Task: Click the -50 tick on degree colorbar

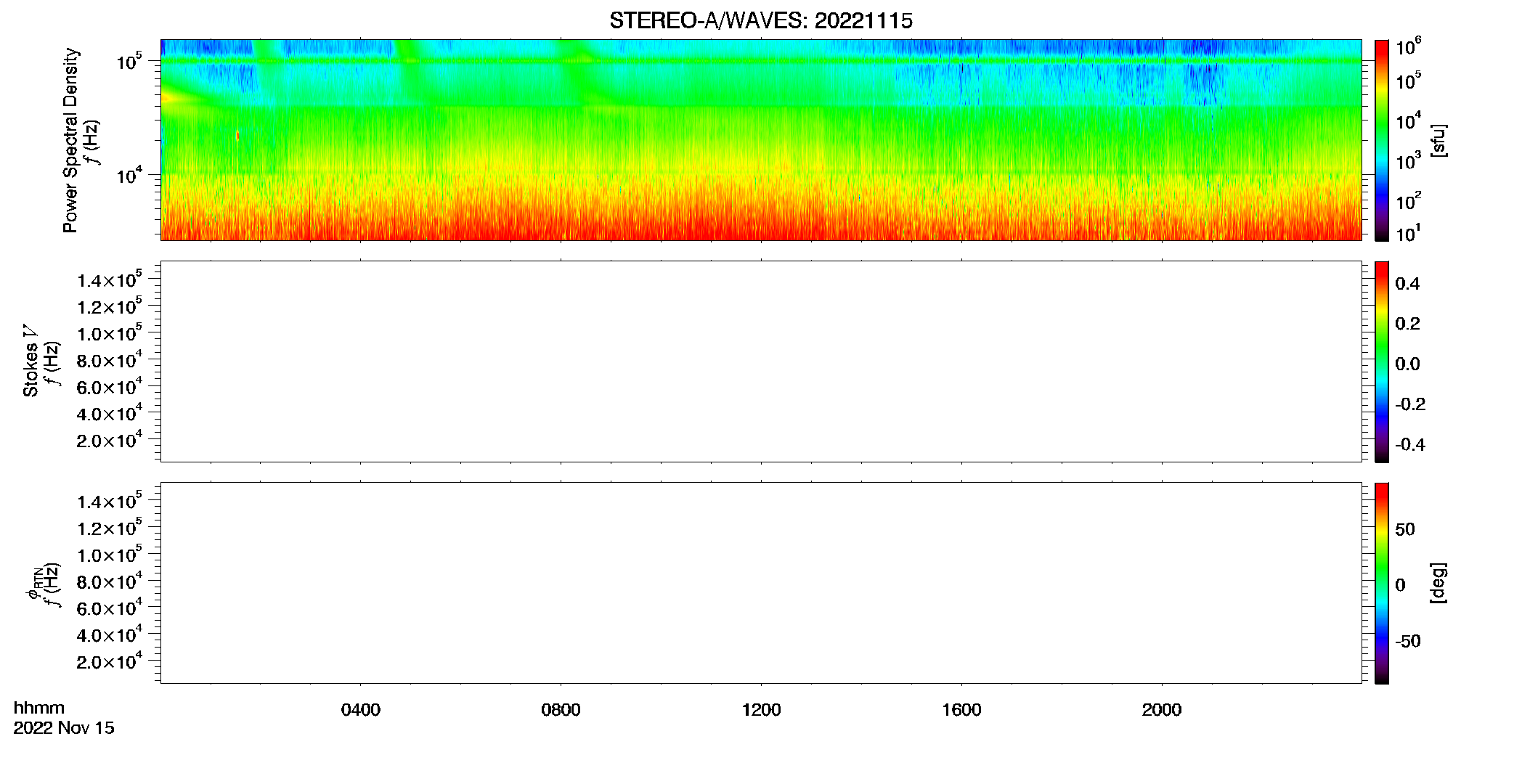Action: (1407, 641)
